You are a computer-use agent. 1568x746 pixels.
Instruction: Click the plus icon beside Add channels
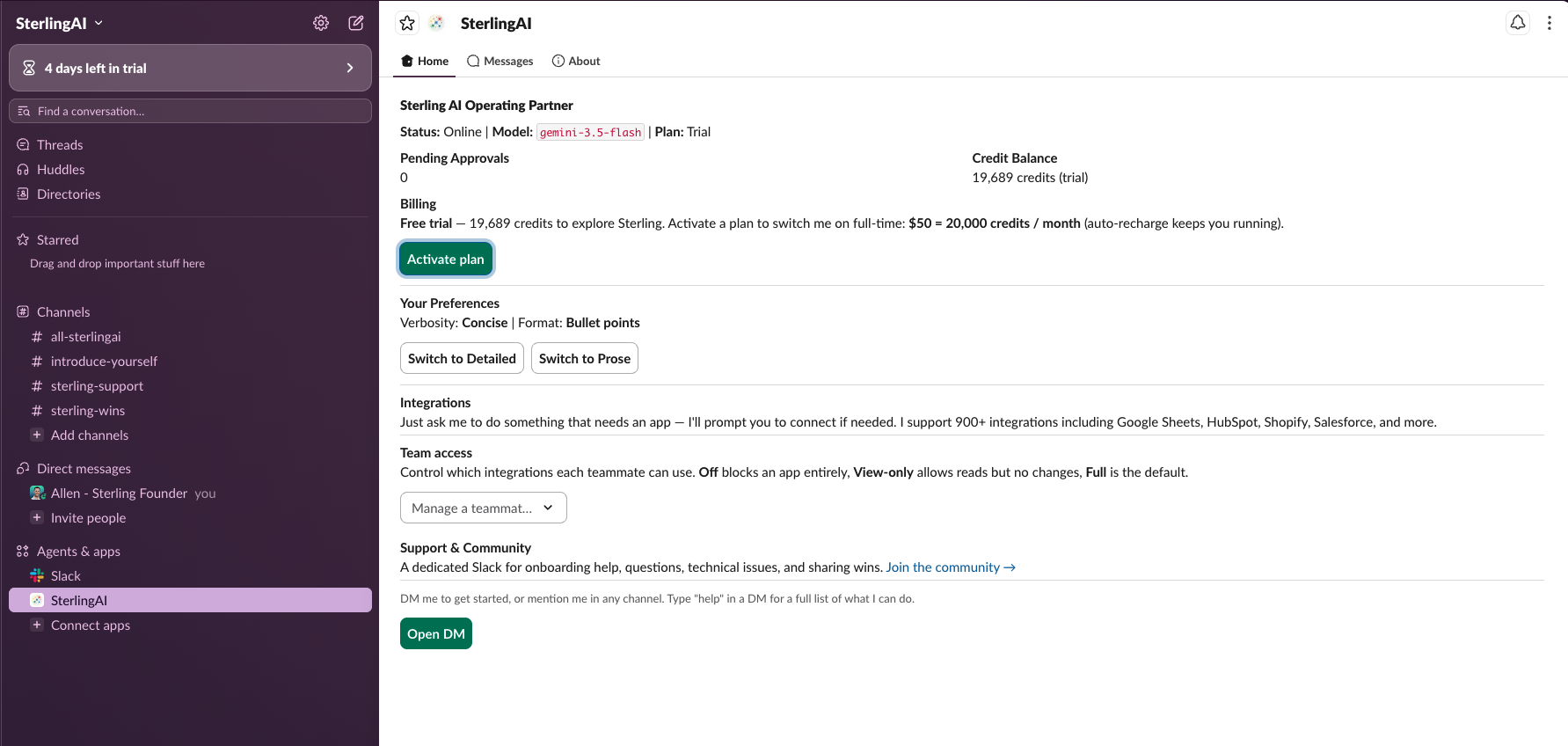click(37, 435)
